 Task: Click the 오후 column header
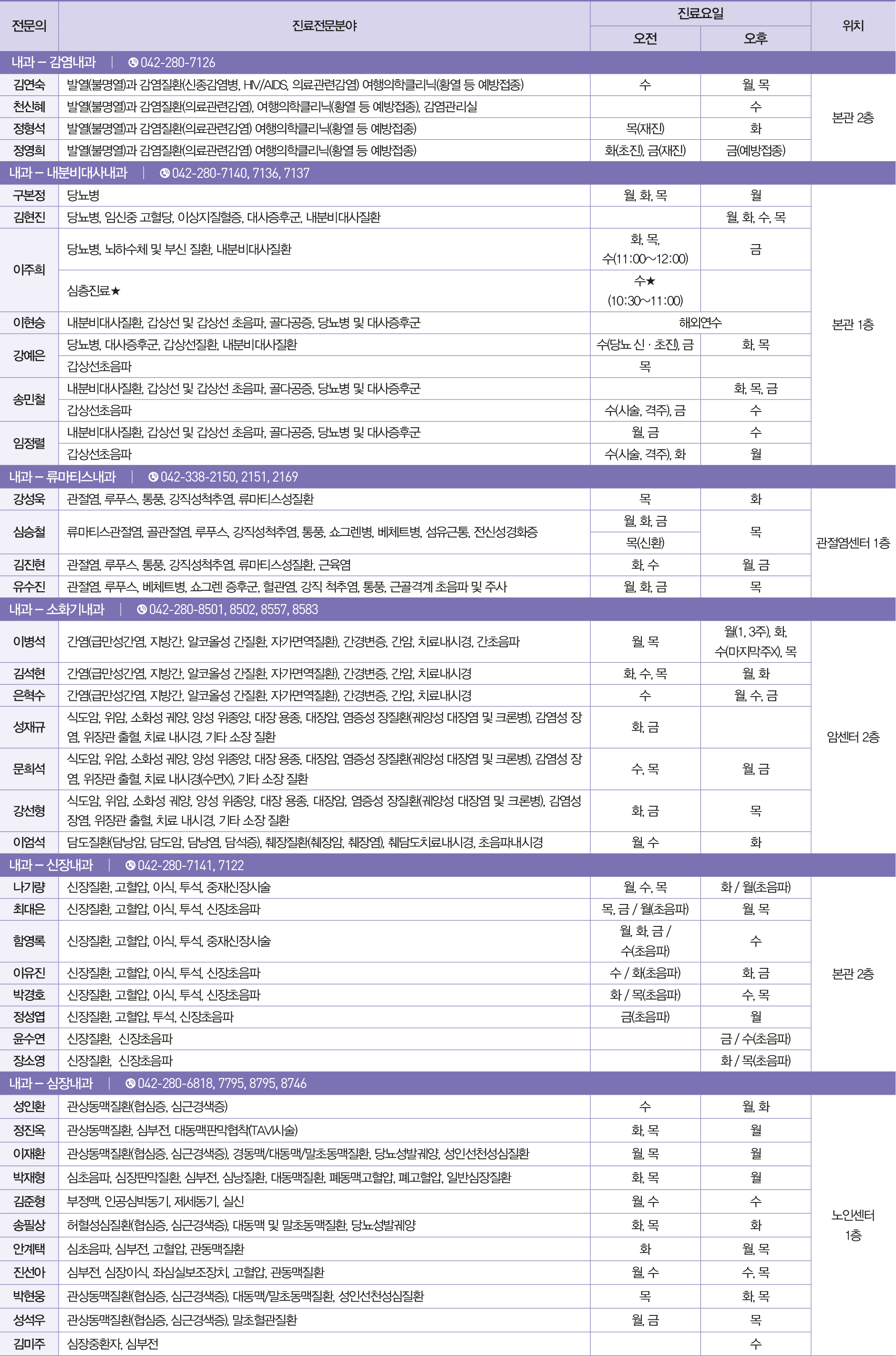tap(755, 38)
